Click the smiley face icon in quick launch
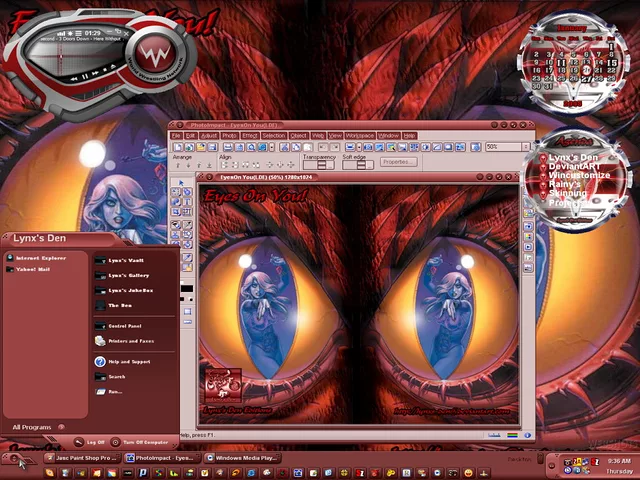Viewport: 640px width, 480px height. point(469,473)
